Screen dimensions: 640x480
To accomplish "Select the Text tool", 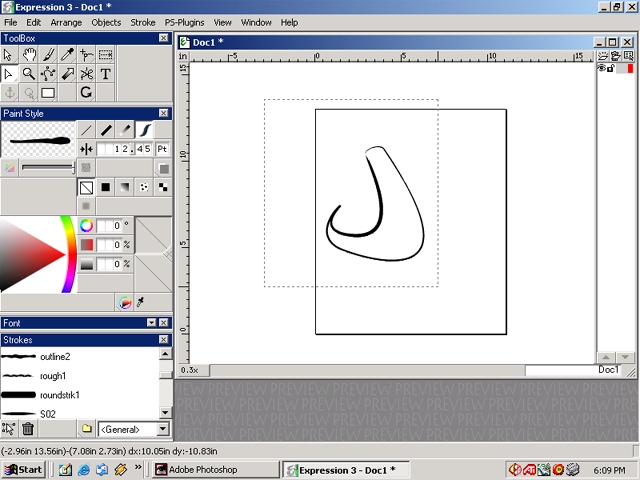I will pos(106,74).
